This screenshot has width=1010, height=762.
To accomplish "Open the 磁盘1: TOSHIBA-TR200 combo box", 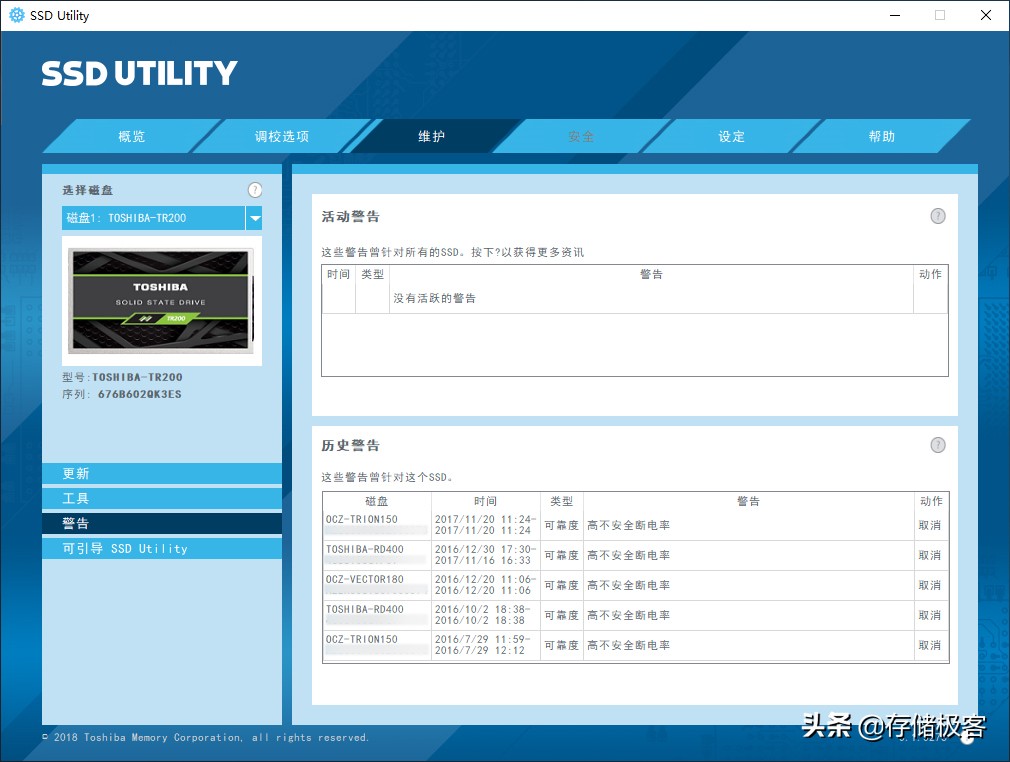I will pyautogui.click(x=153, y=218).
